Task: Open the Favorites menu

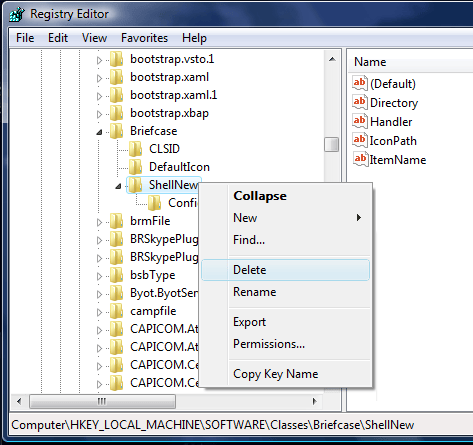Action: point(144,38)
